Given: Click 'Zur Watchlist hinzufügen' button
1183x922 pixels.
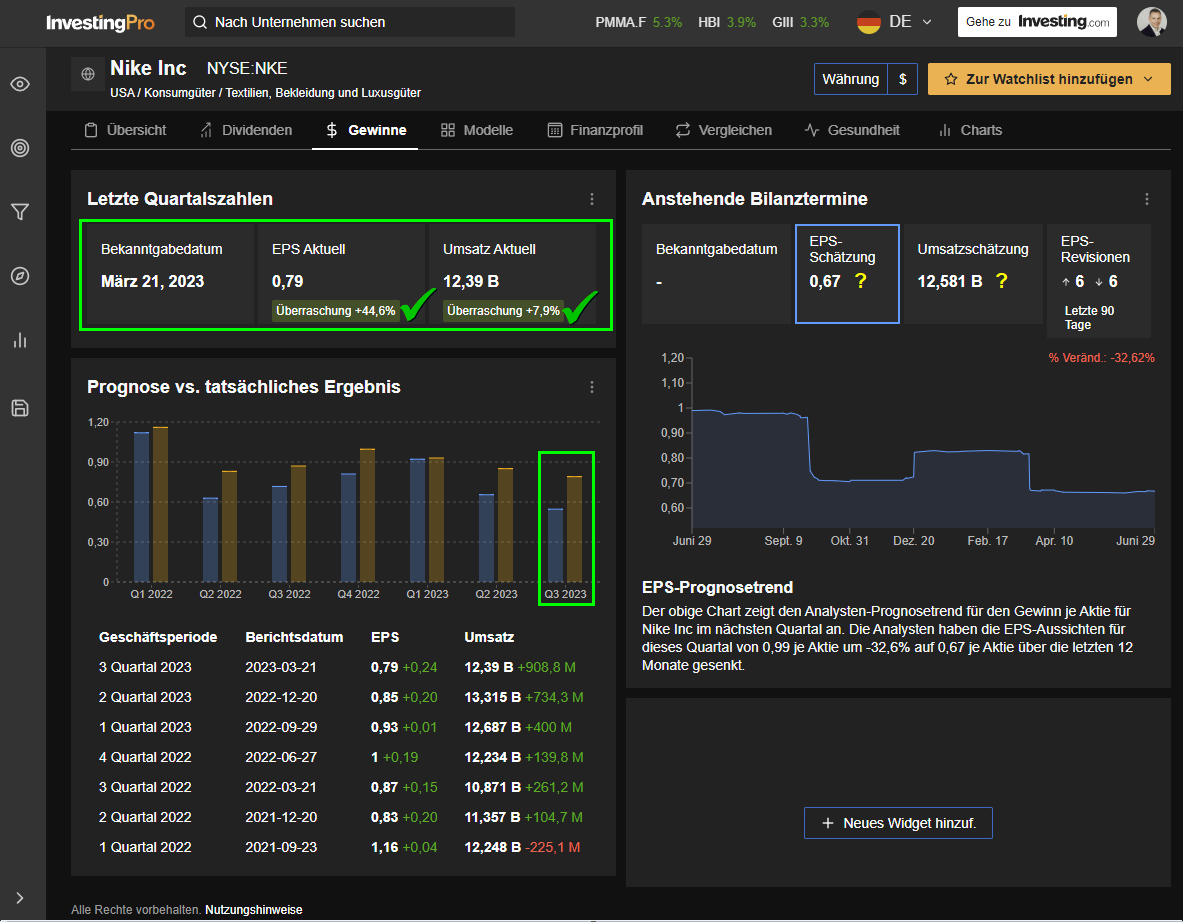Looking at the screenshot, I should 1049,79.
